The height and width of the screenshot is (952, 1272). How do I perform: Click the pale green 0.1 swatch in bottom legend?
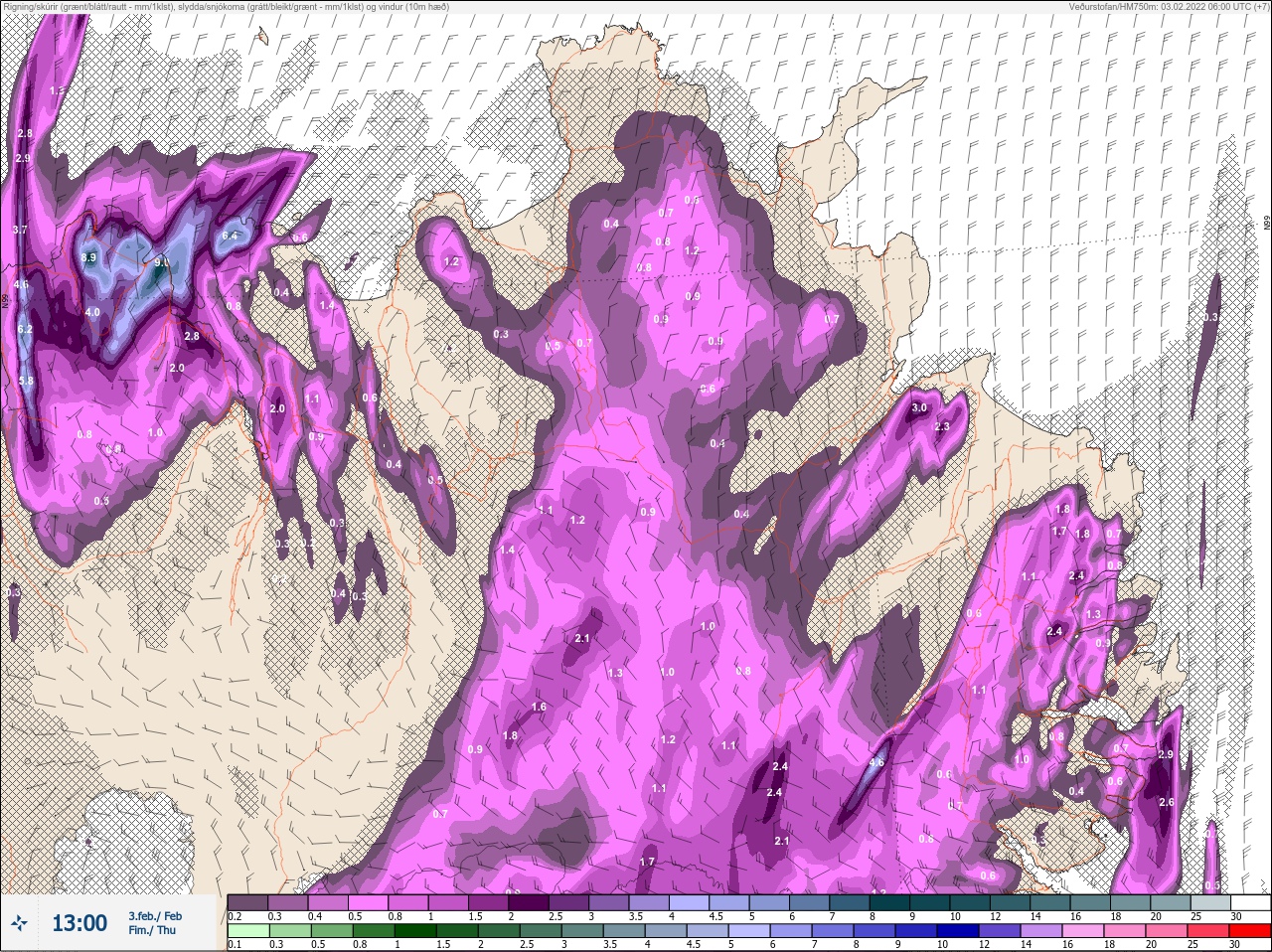click(247, 931)
